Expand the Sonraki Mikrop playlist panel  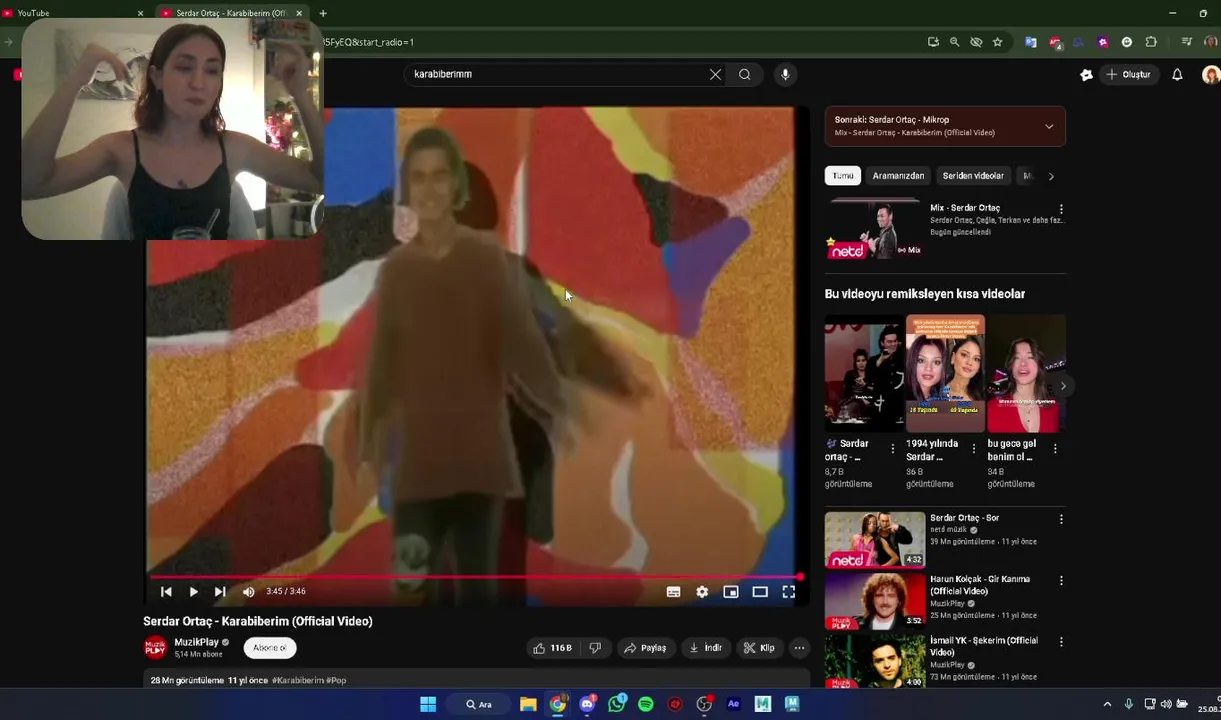pyautogui.click(x=1049, y=127)
